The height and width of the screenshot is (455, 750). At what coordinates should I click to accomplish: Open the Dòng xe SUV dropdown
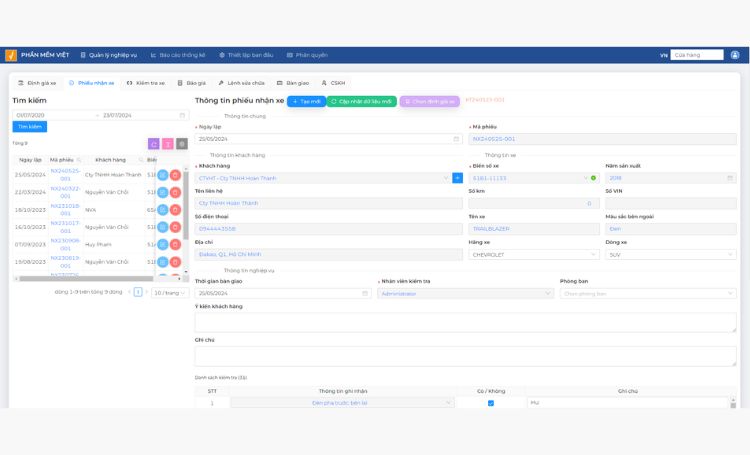731,255
